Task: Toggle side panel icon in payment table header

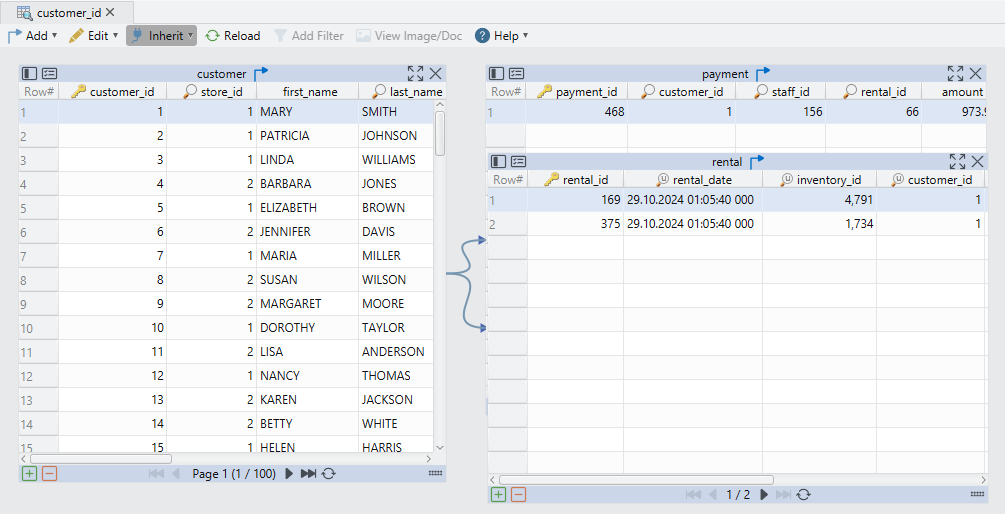Action: [497, 74]
